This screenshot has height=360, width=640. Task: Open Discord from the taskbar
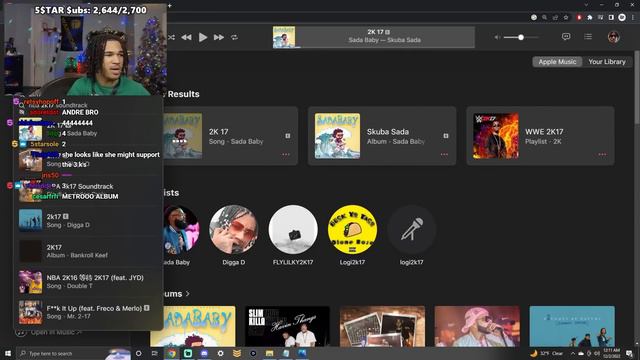[204, 353]
